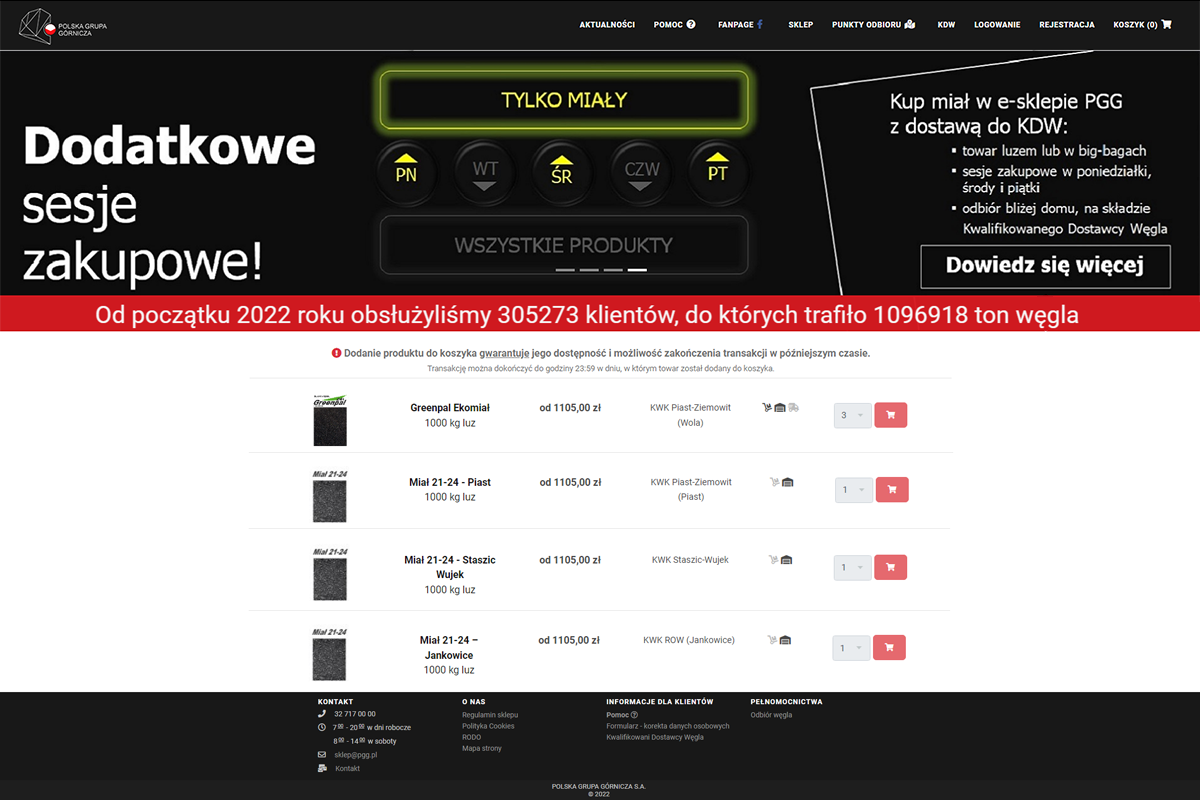Add Miał 21-24 - Staszic Wujek to cart

click(x=890, y=567)
